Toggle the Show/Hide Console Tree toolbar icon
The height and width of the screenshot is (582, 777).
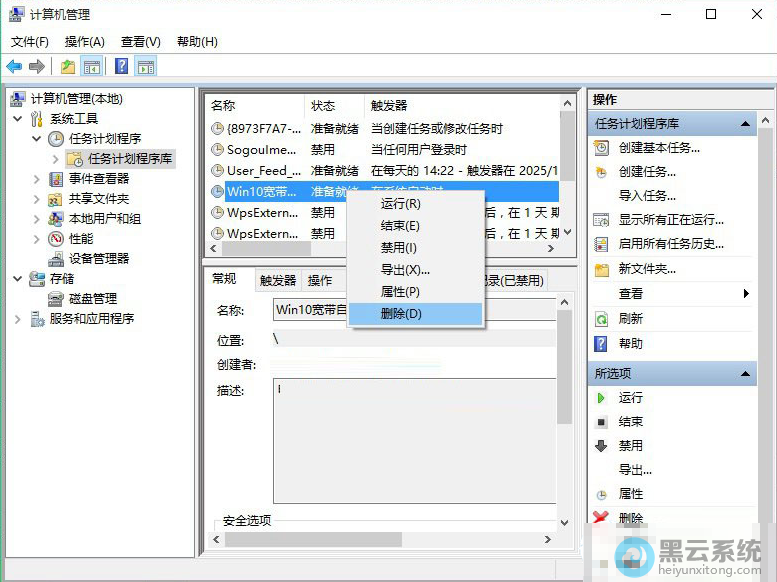coord(92,67)
